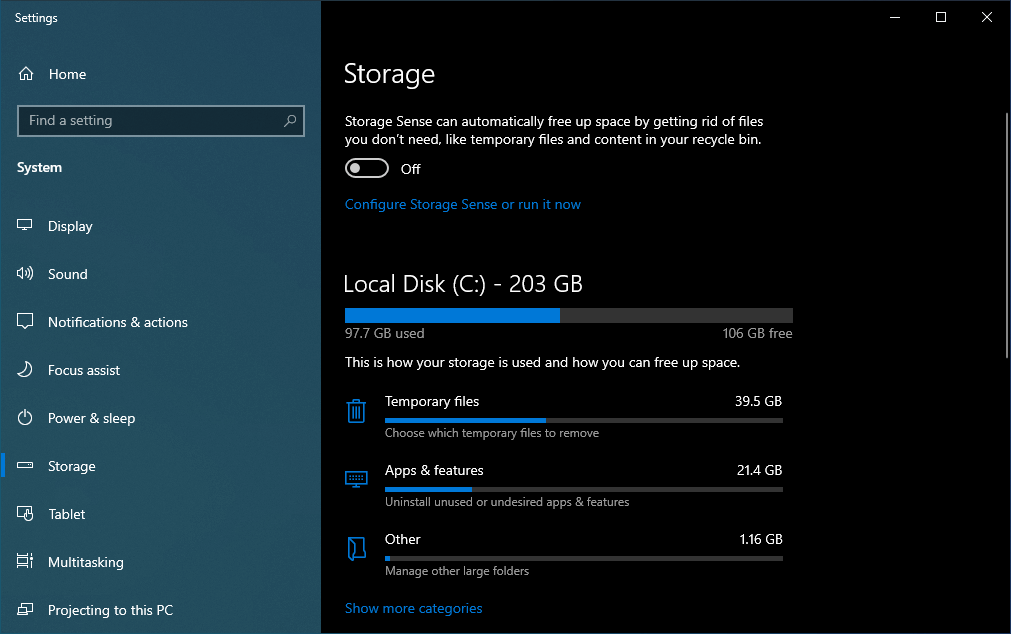Click the 97.7 GB used label
1011x634 pixels.
click(x=384, y=333)
